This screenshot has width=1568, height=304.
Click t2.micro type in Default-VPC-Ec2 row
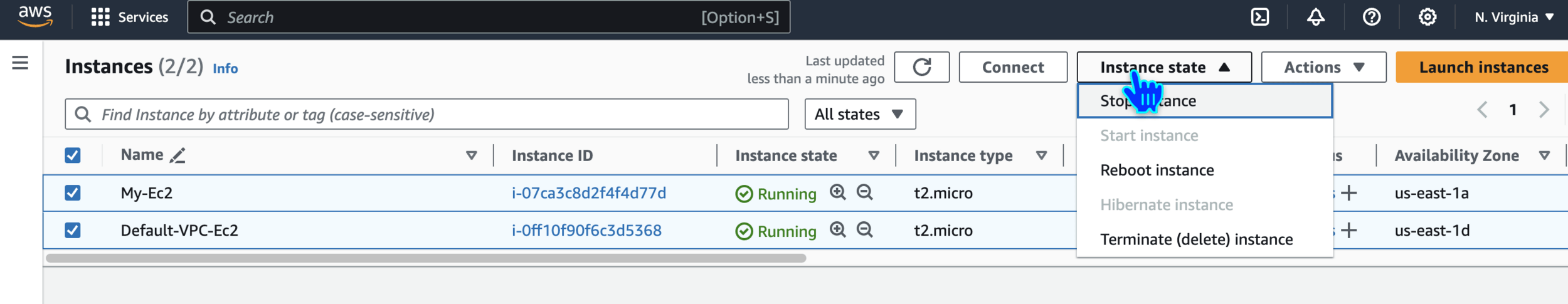coord(943,231)
